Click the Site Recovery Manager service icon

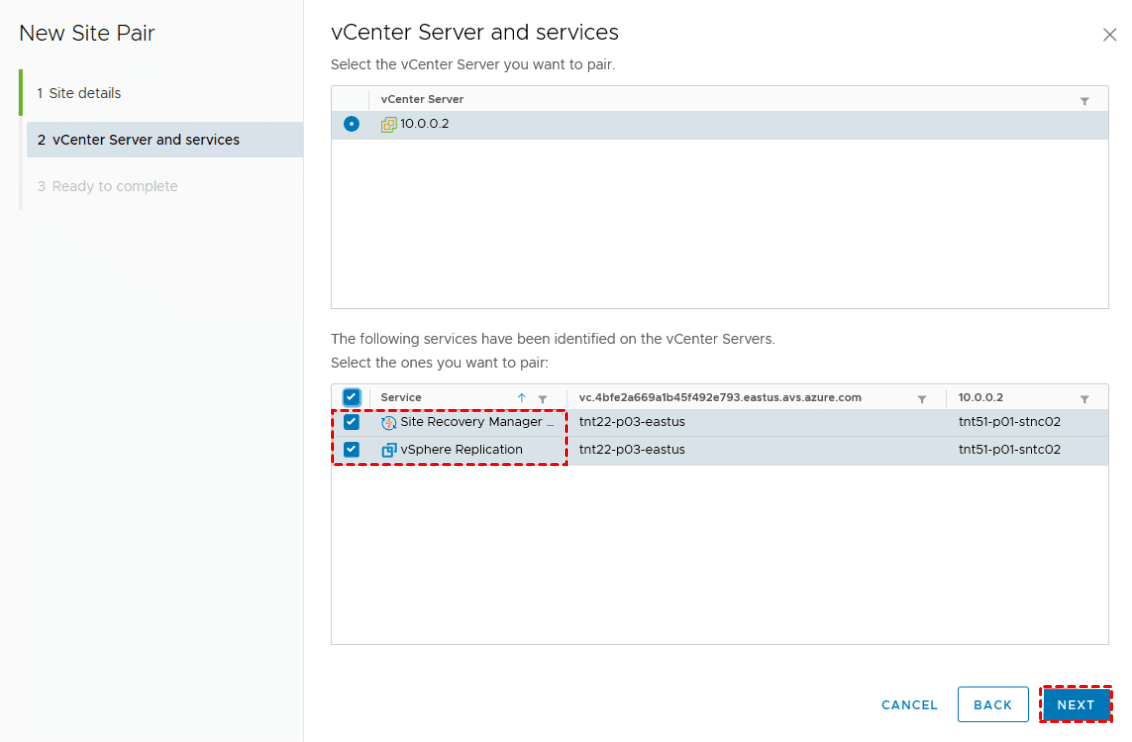389,423
